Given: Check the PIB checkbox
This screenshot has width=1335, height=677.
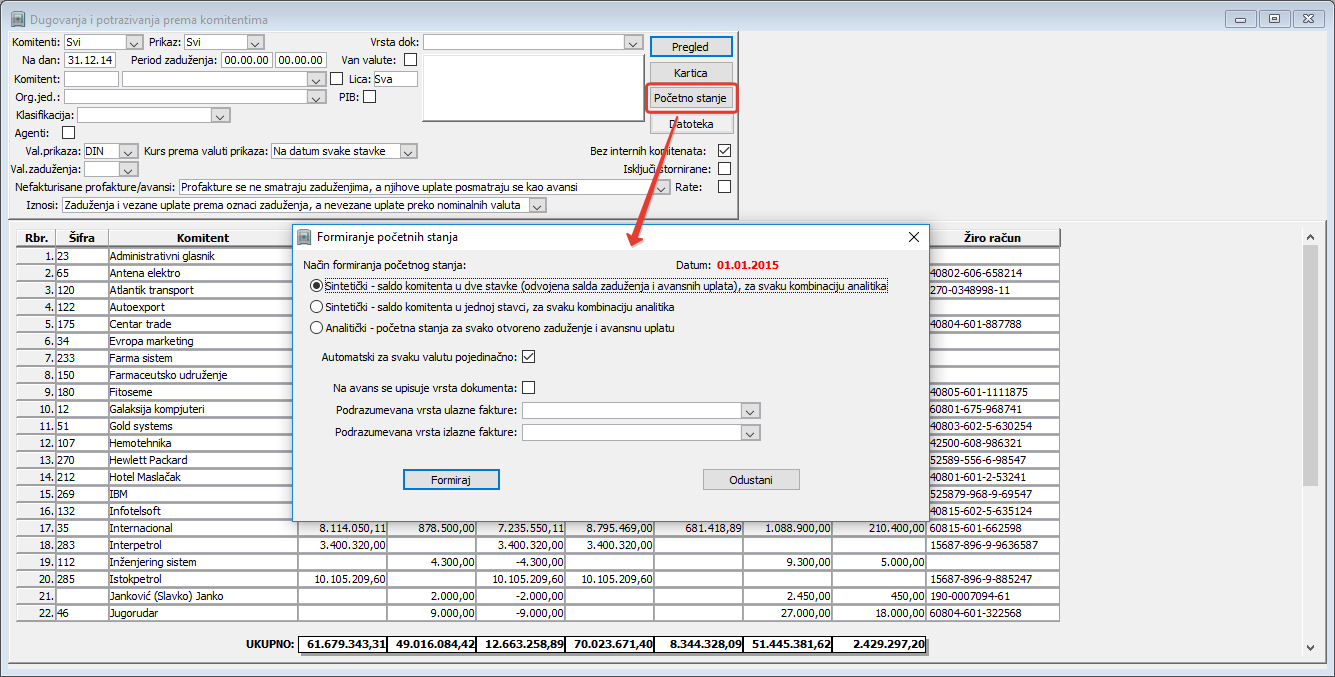Looking at the screenshot, I should [x=370, y=97].
